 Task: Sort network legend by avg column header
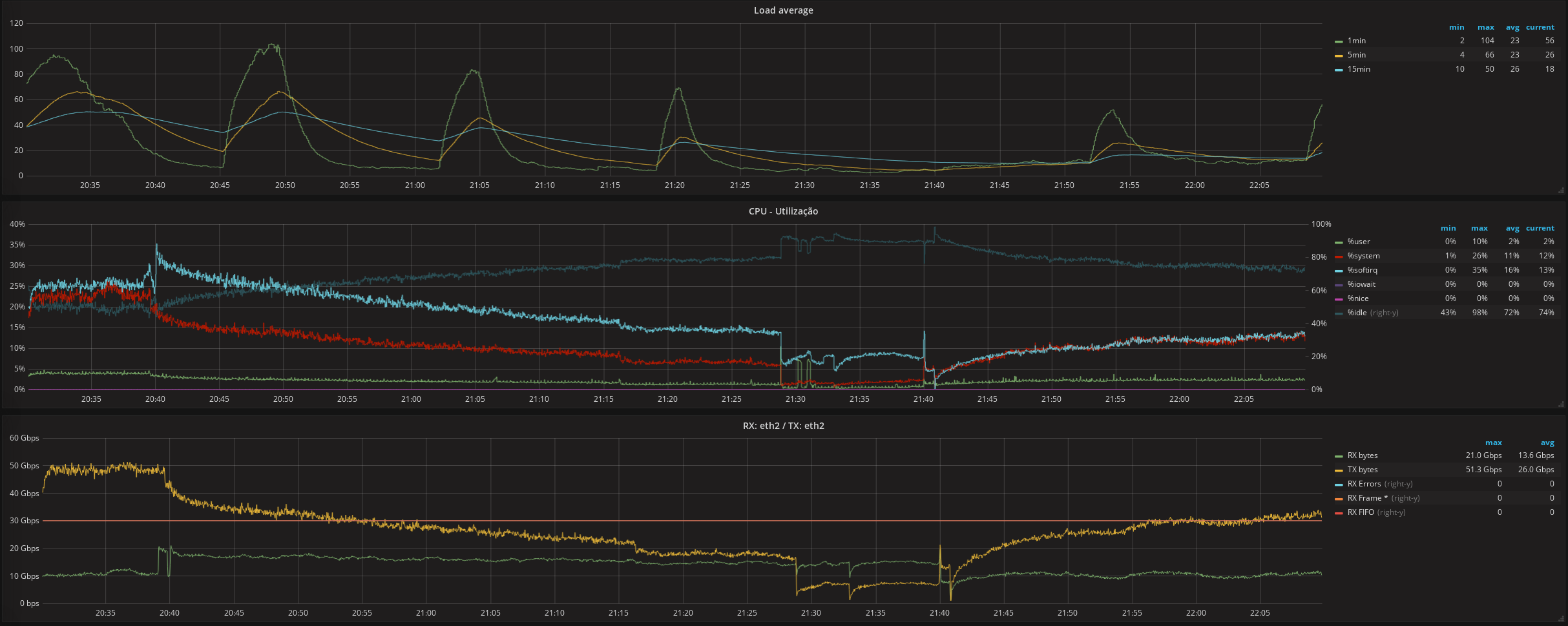1547,443
